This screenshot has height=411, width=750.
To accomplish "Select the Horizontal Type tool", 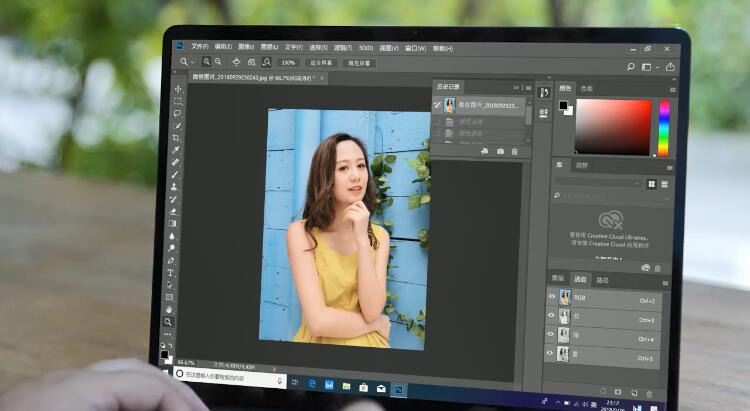I will tap(170, 273).
